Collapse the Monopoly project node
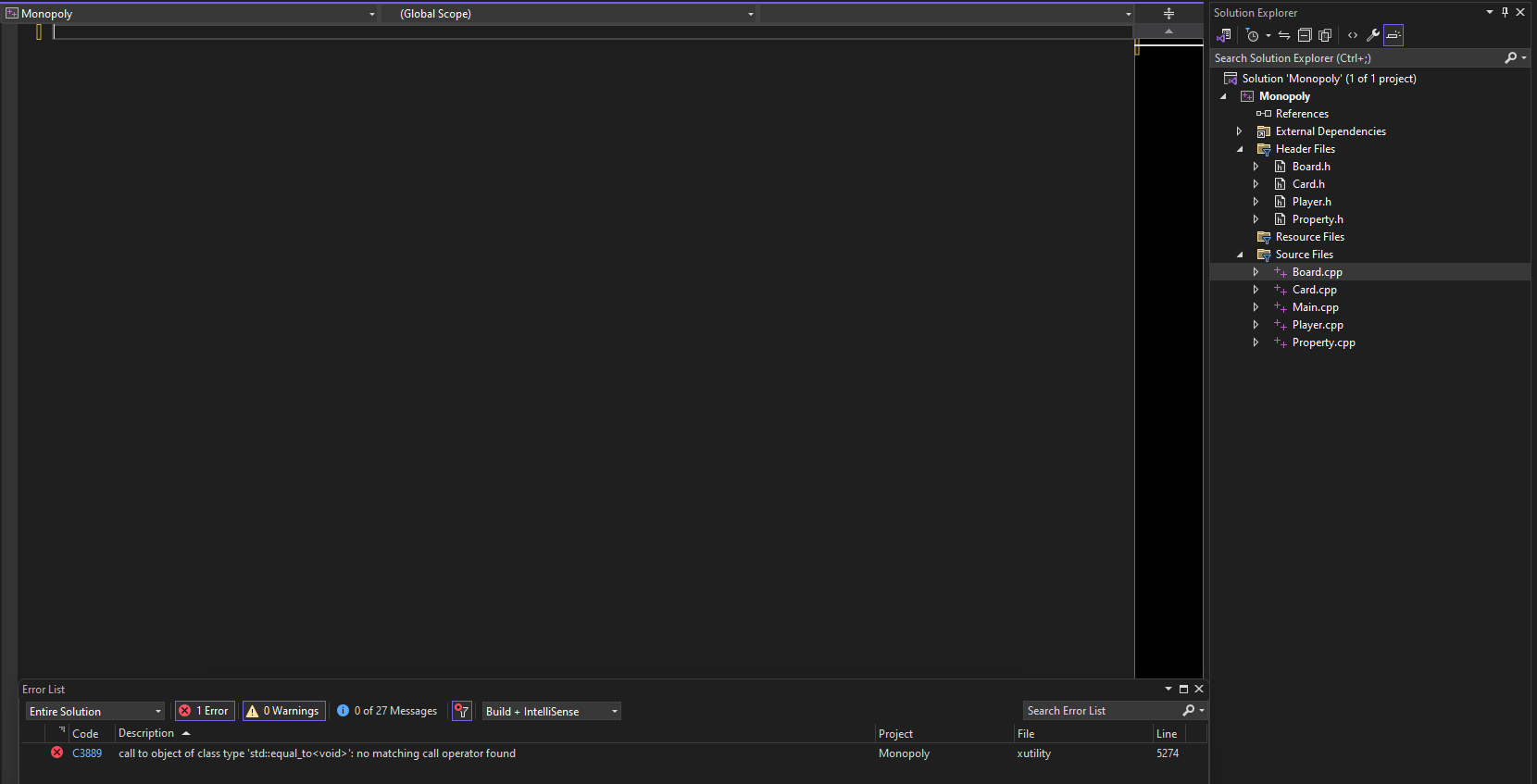The image size is (1537, 784). pos(1223,96)
